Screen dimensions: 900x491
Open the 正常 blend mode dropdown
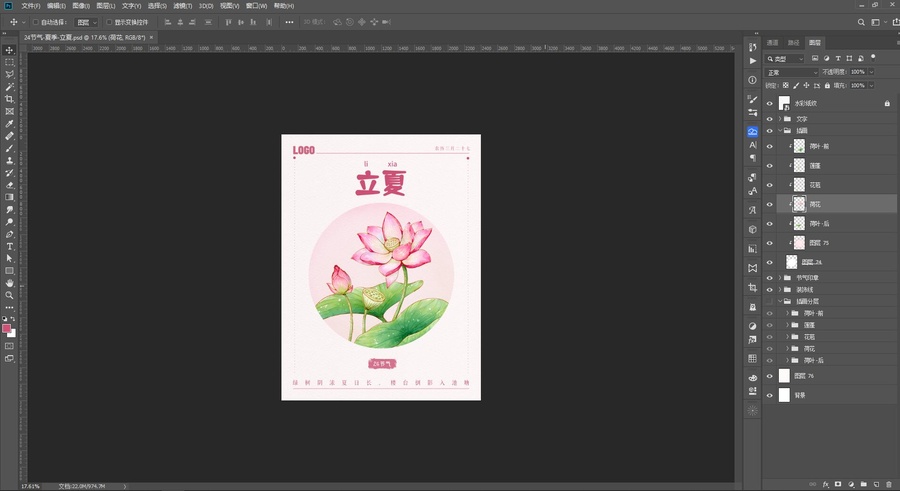click(792, 72)
